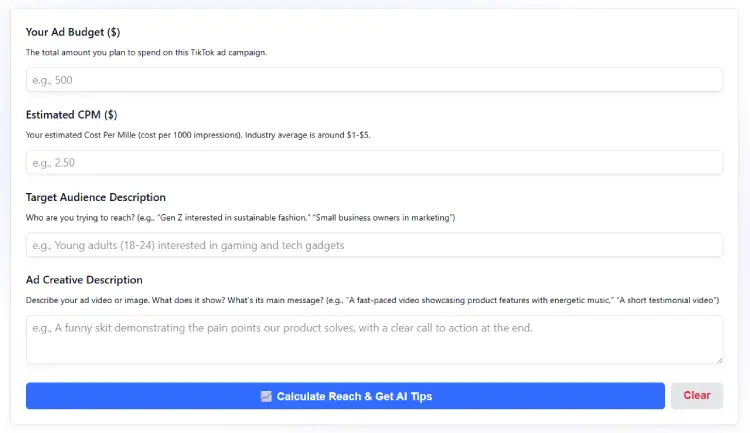Select the Target Audience Description field
The height and width of the screenshot is (433, 750).
tap(375, 245)
